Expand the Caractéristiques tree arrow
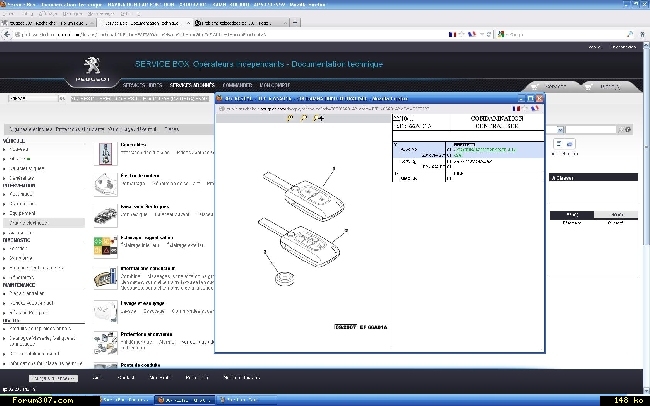This screenshot has height=406, width=650. coord(5,169)
